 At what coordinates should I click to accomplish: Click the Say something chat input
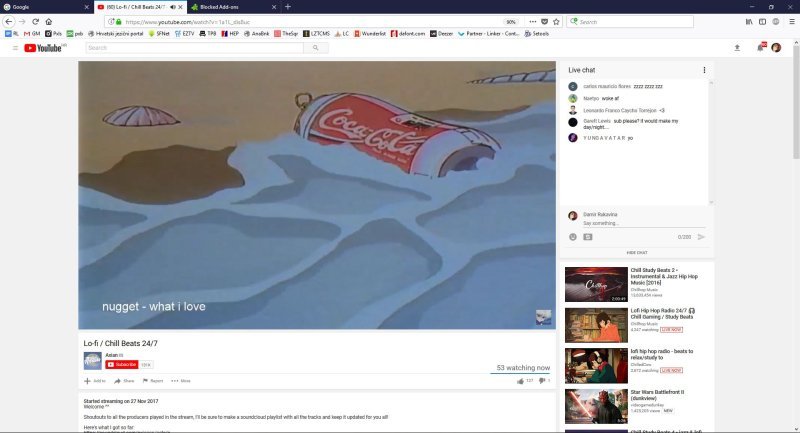coord(637,223)
